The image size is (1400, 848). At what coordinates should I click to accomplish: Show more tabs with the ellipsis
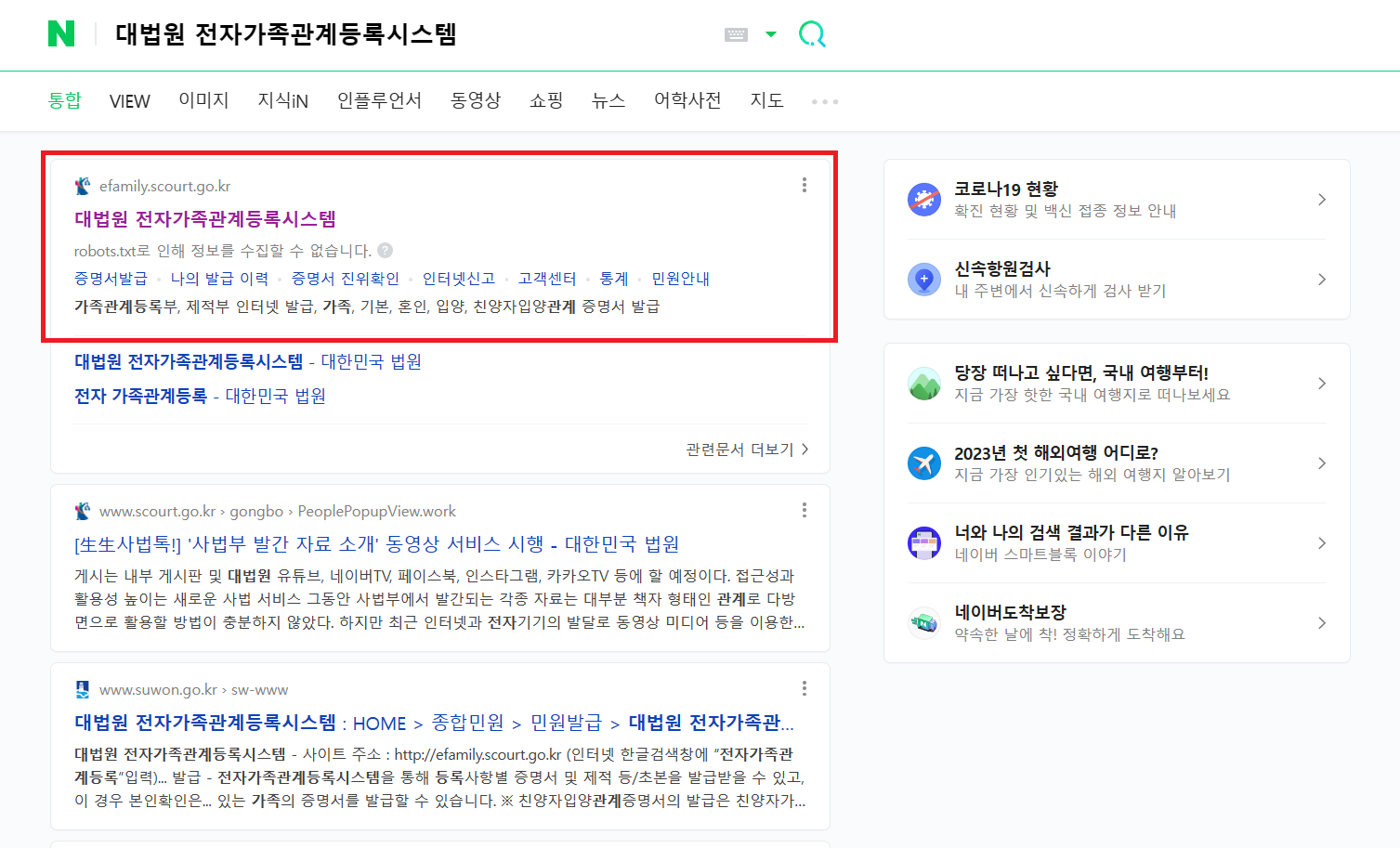[825, 101]
